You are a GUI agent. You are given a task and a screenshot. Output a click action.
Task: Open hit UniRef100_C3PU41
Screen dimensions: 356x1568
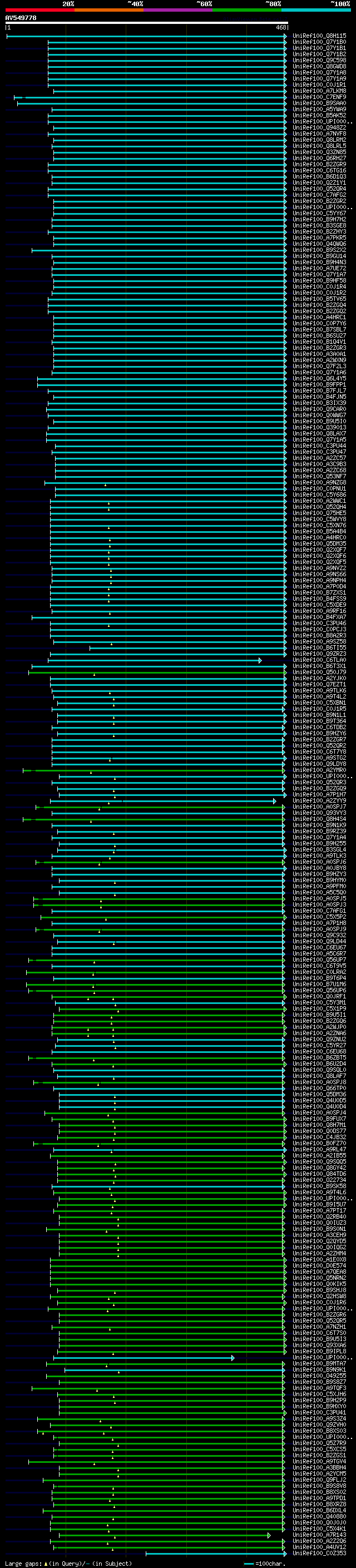point(319,1412)
